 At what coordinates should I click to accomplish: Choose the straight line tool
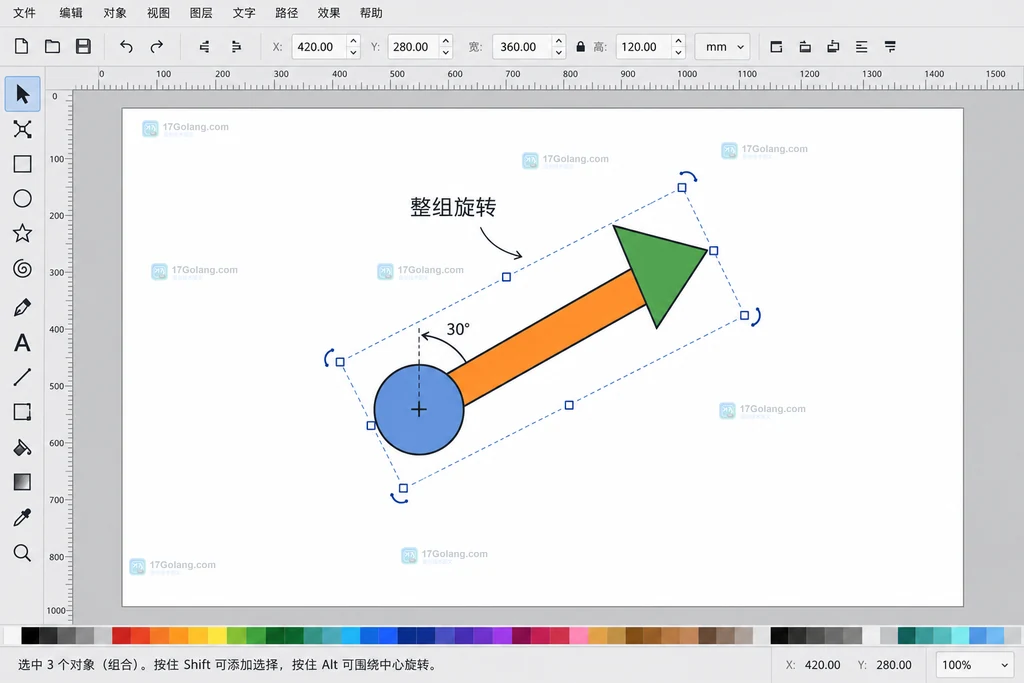pyautogui.click(x=22, y=377)
